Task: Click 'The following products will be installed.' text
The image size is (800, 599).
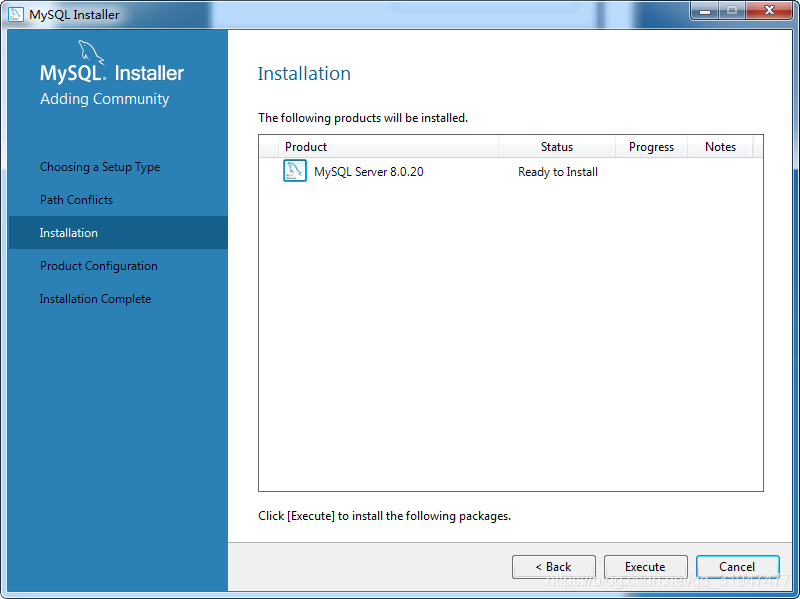Action: 363,118
